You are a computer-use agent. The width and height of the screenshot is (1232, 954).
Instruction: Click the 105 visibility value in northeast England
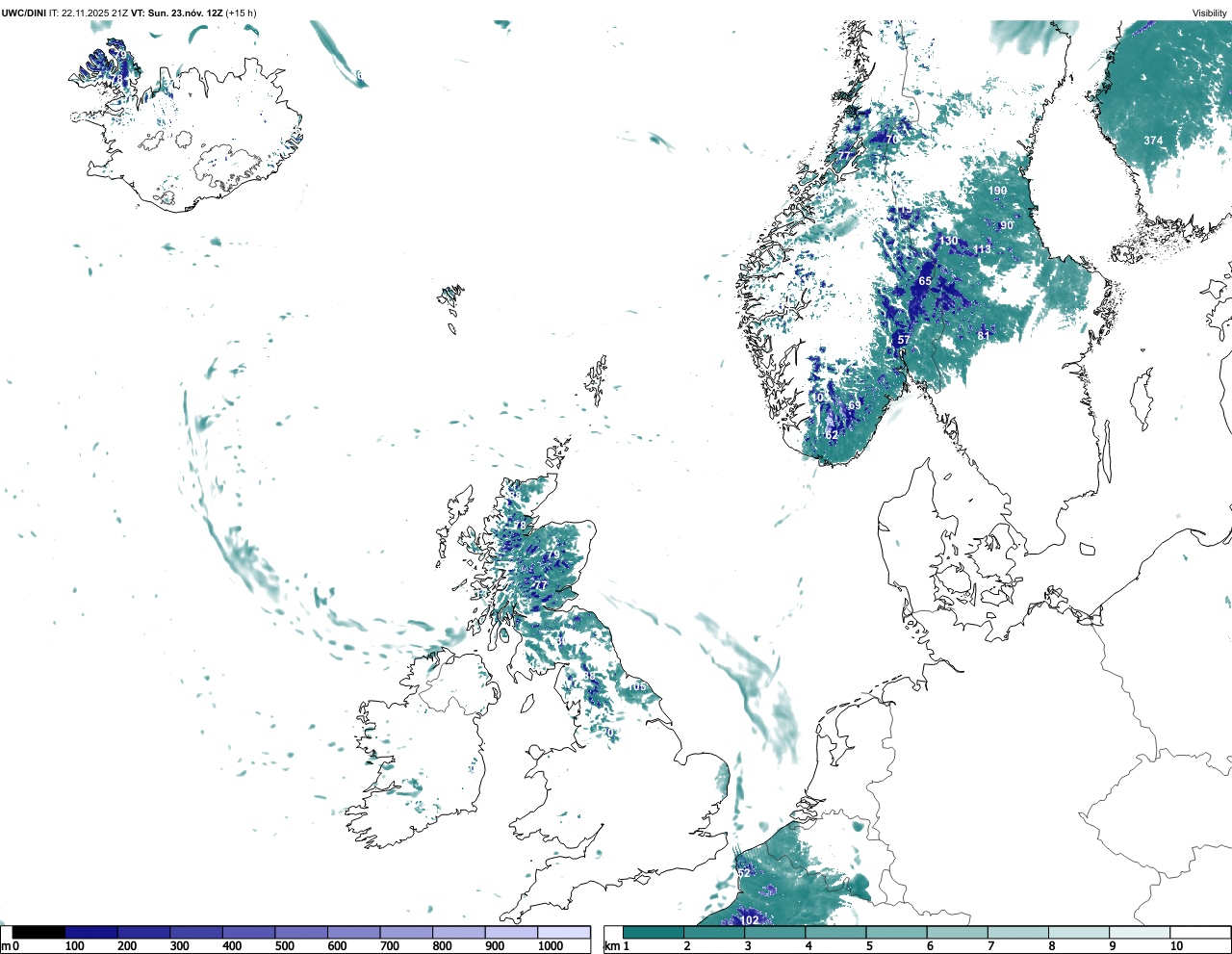tap(637, 686)
